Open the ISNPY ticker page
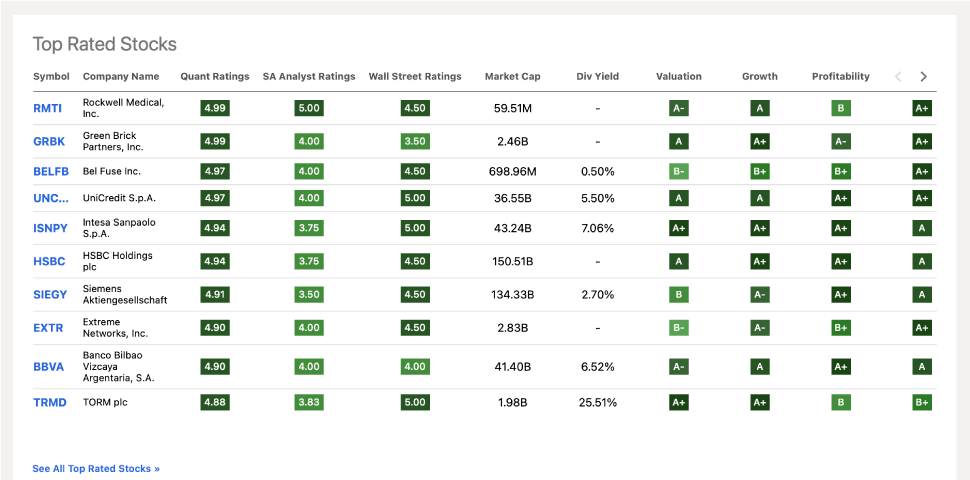970x480 pixels. (51, 228)
